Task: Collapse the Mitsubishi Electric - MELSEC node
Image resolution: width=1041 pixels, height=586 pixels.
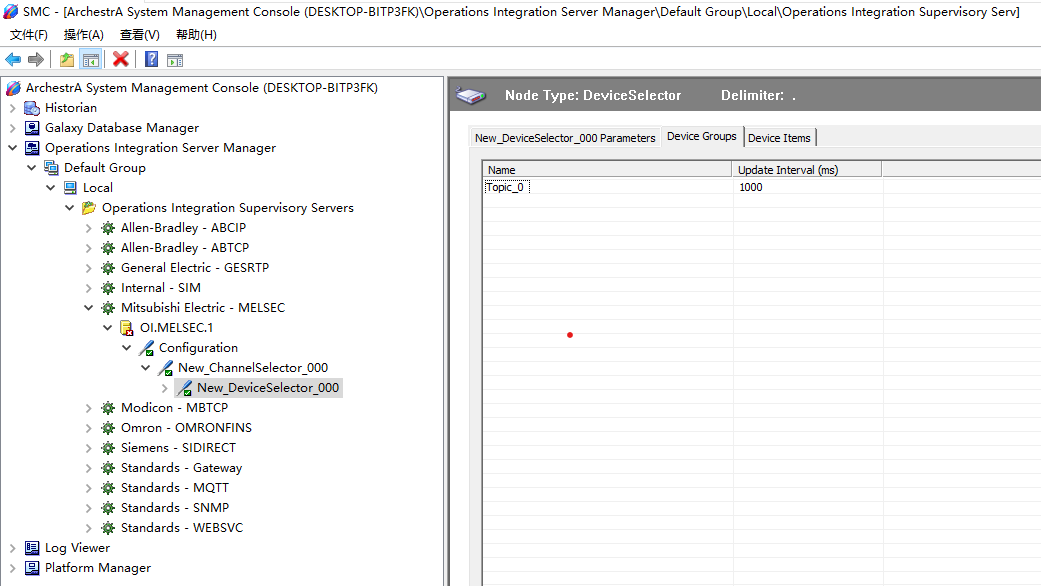Action: 89,308
